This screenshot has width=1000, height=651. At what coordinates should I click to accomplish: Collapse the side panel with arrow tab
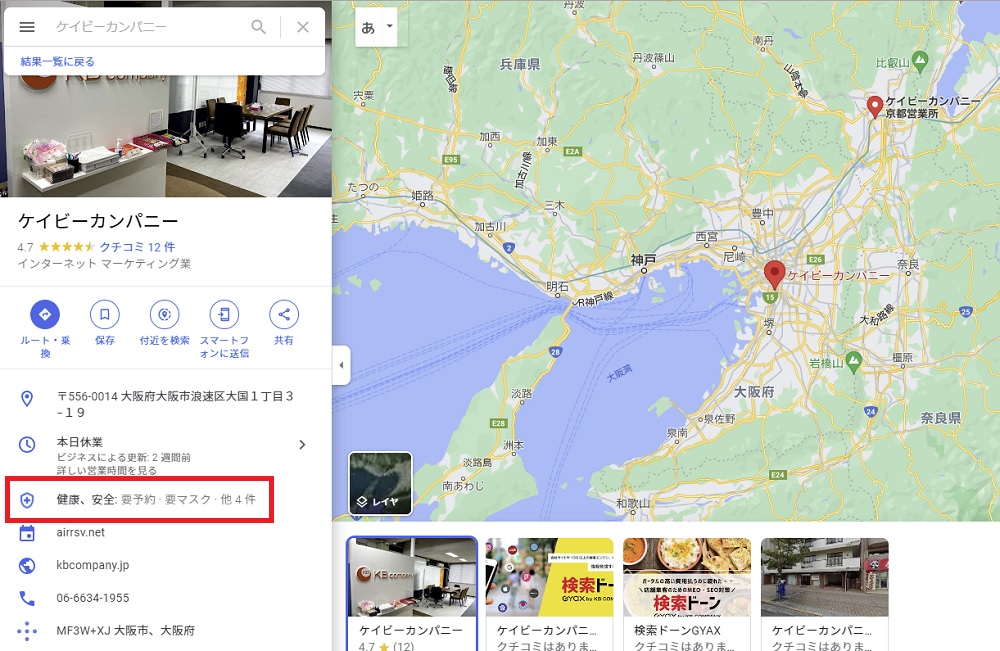[341, 365]
